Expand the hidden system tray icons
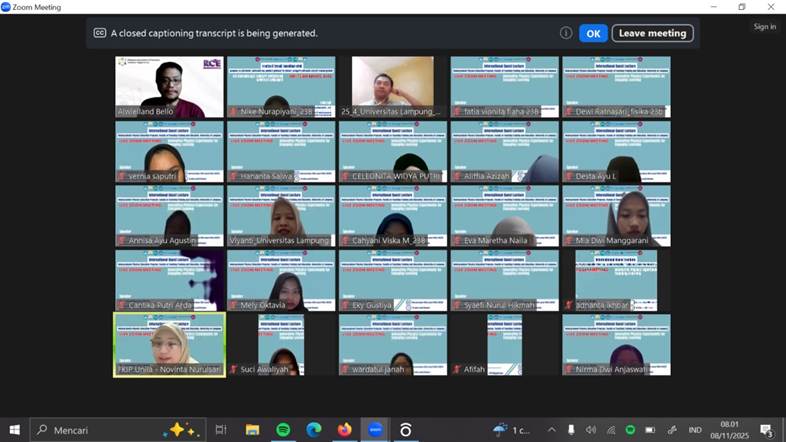Viewport: 786px width, 442px height. pyautogui.click(x=552, y=429)
